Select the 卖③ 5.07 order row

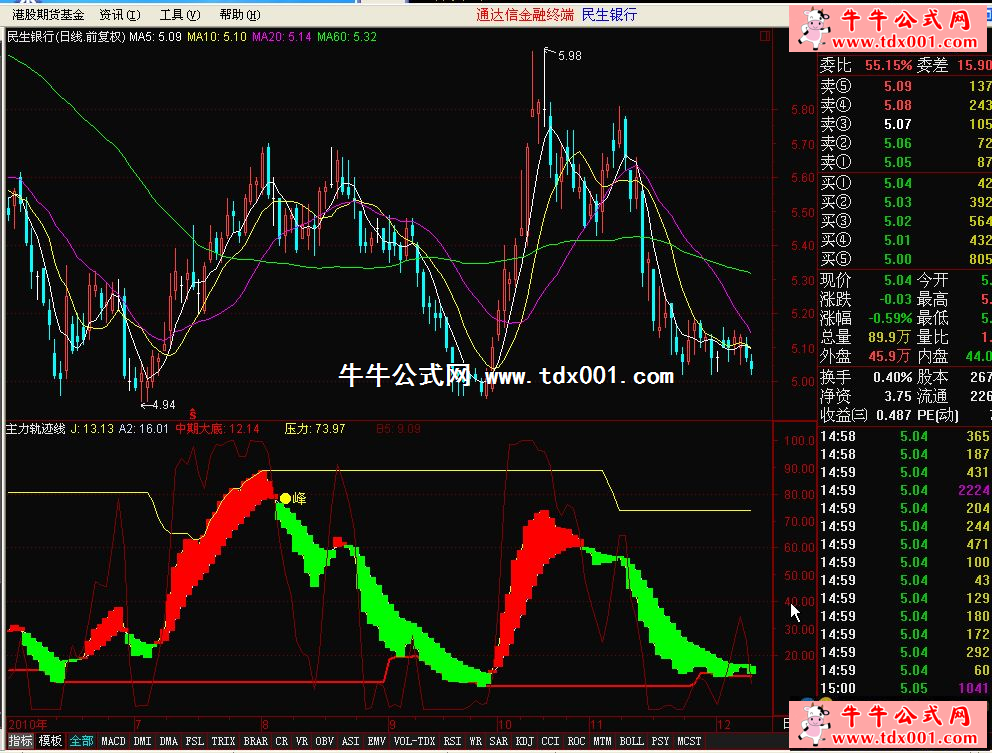[x=905, y=124]
